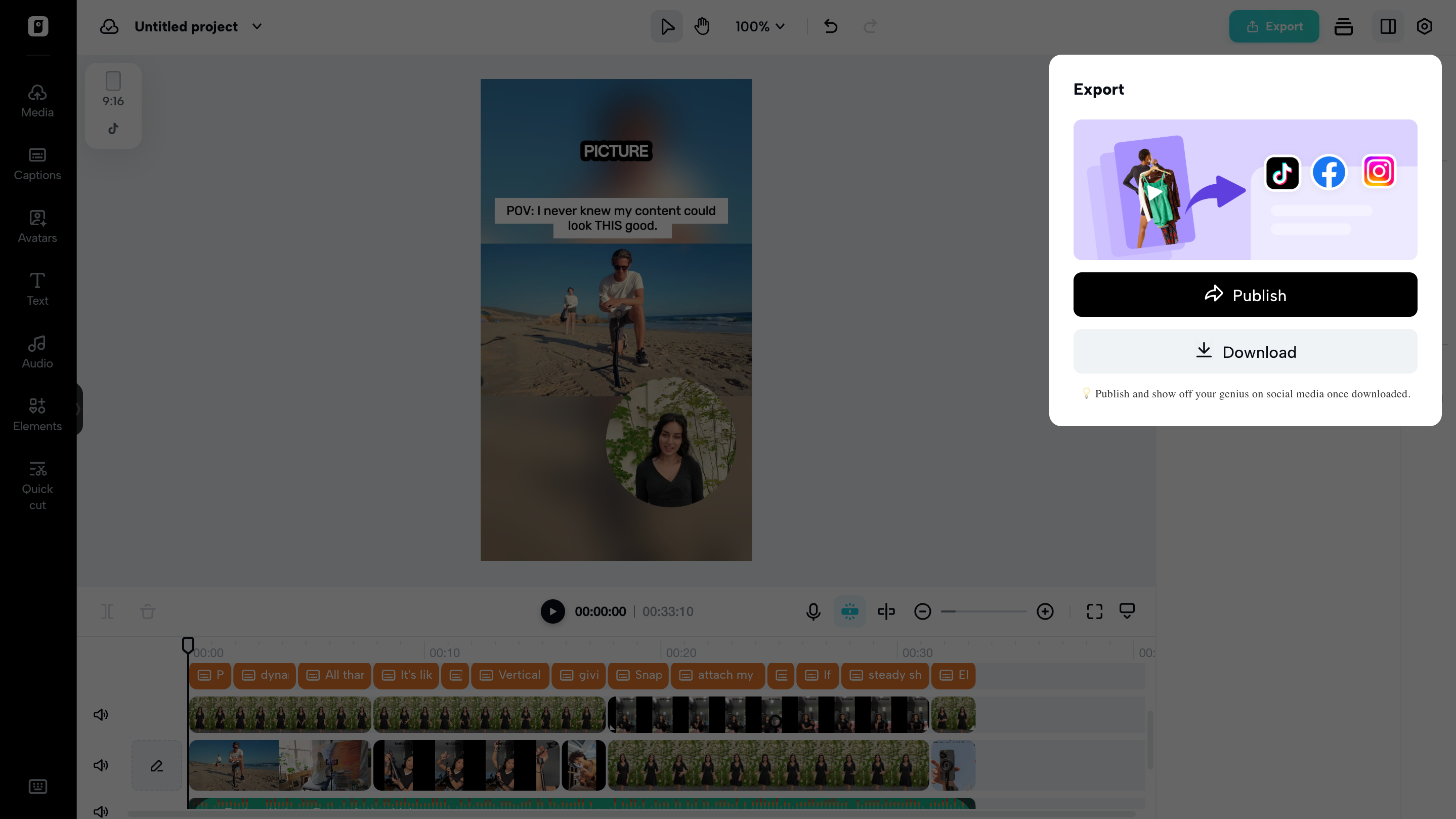Image resolution: width=1456 pixels, height=819 pixels.
Task: Toggle smart snapping in the timeline toolbar
Action: point(850,611)
